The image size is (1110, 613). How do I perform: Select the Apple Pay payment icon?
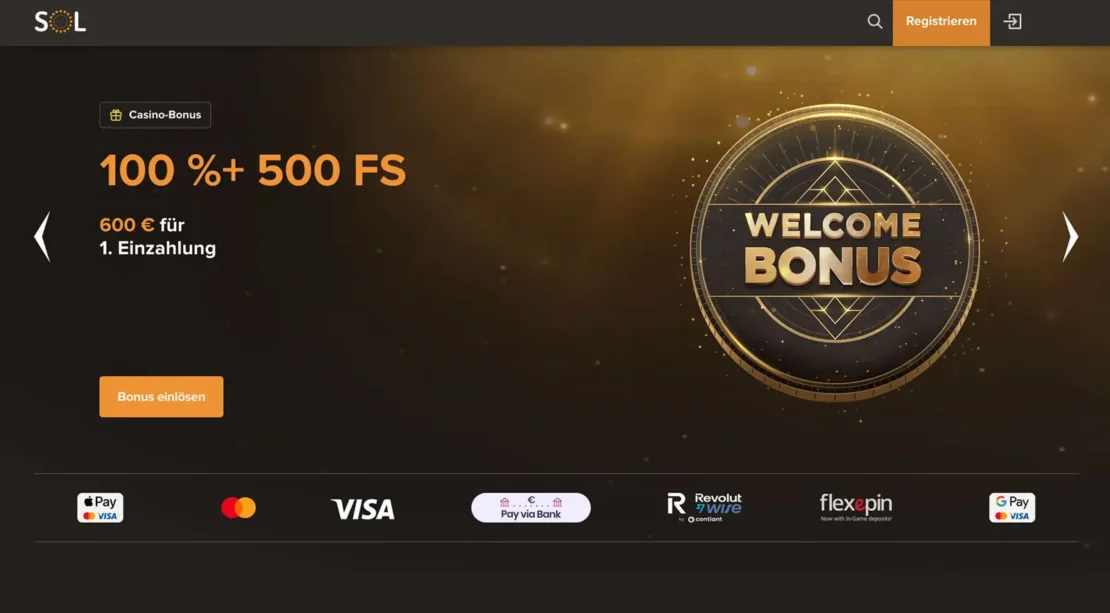100,508
